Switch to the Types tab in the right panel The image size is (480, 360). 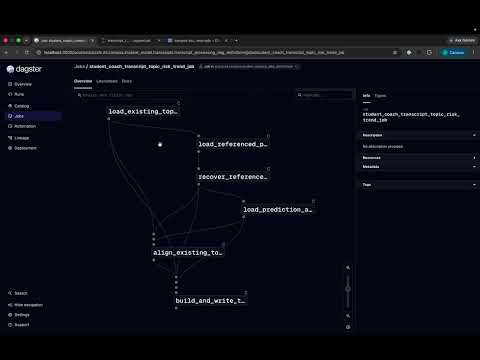(380, 96)
